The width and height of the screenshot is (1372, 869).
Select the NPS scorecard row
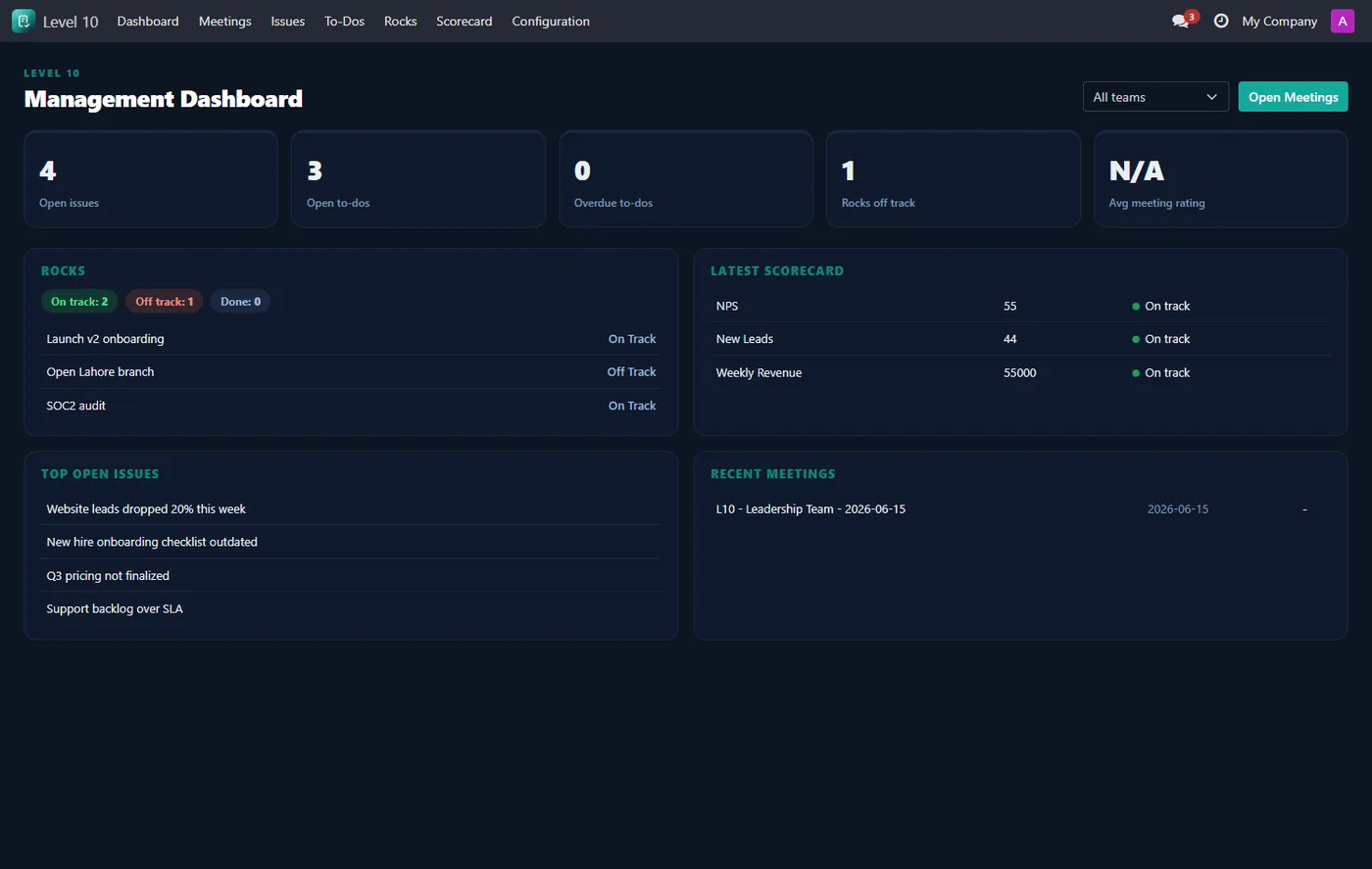tap(1020, 306)
